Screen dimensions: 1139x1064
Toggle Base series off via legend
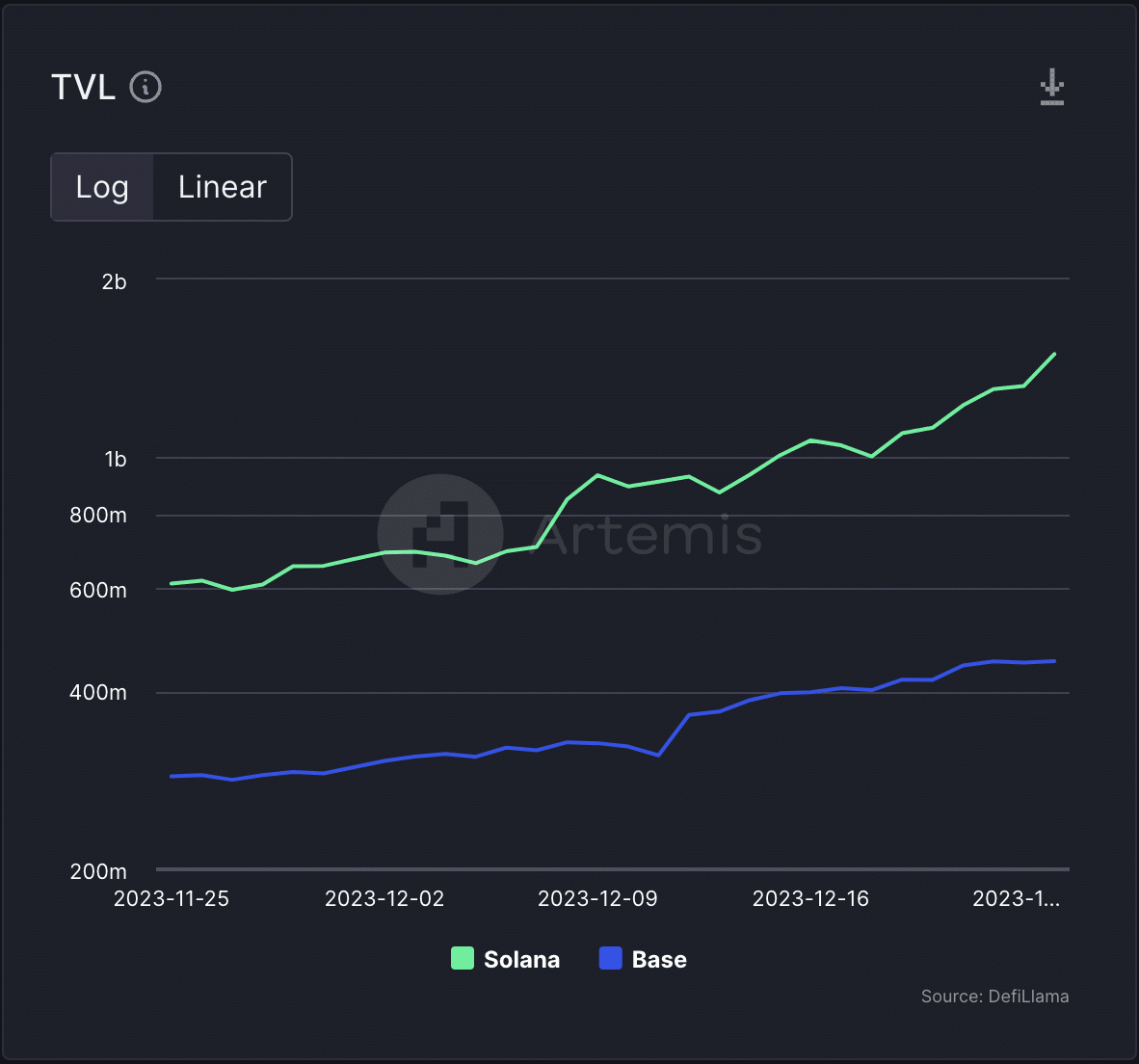tap(643, 959)
